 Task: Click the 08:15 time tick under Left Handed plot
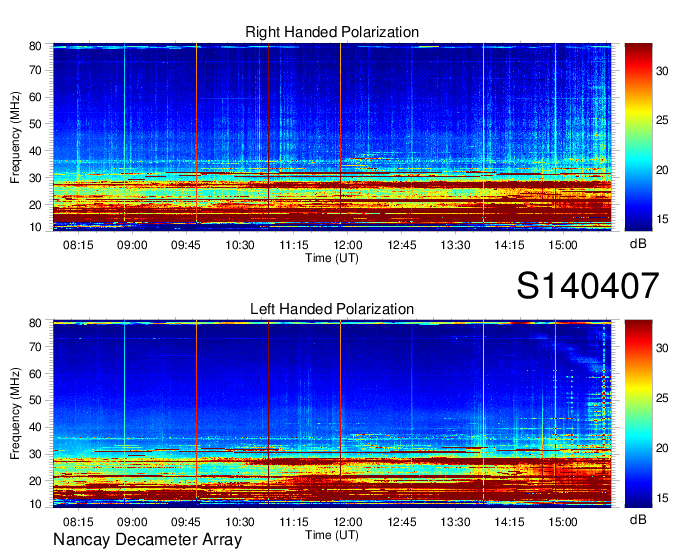click(78, 522)
